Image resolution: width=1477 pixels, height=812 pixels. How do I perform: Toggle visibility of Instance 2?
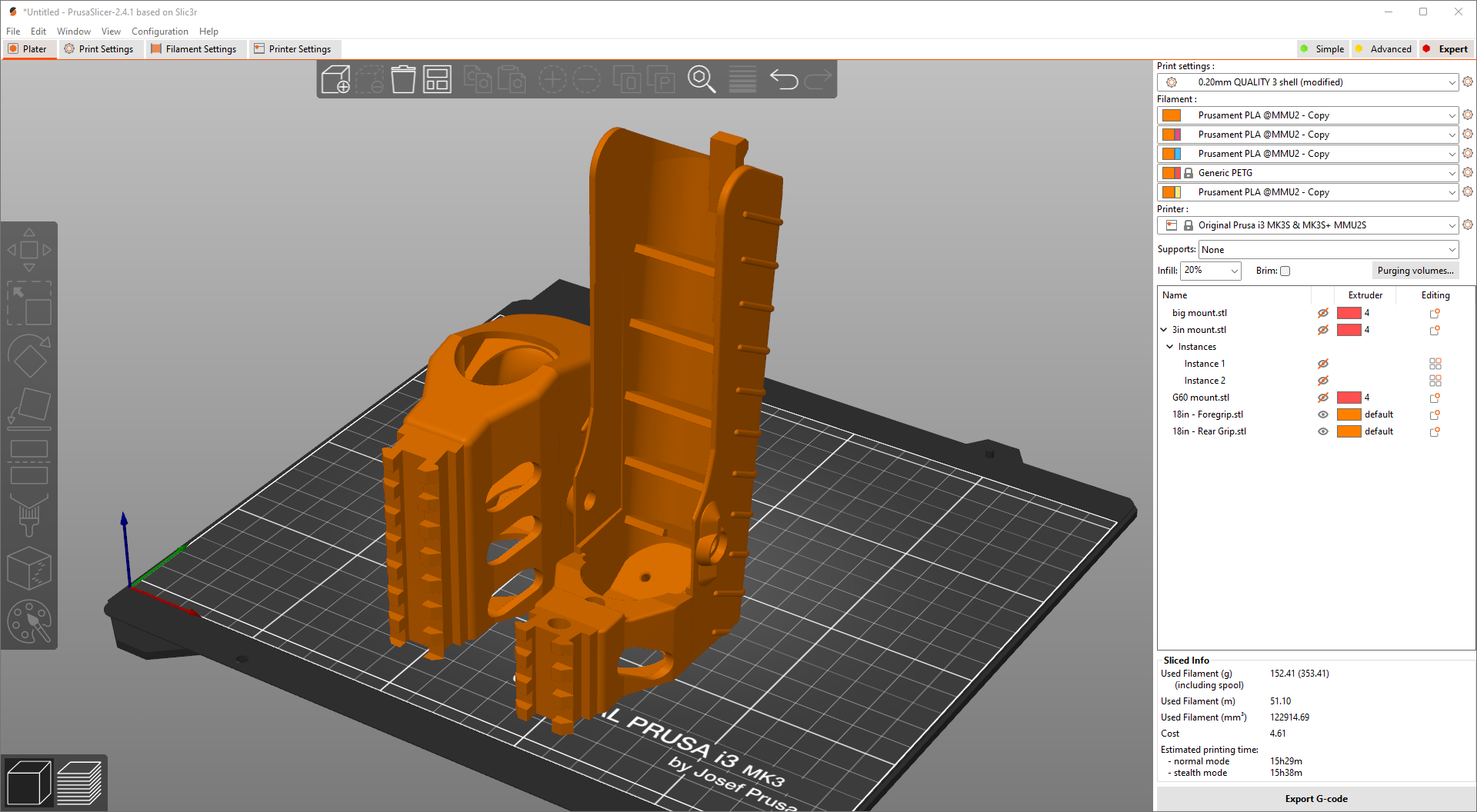(1323, 381)
